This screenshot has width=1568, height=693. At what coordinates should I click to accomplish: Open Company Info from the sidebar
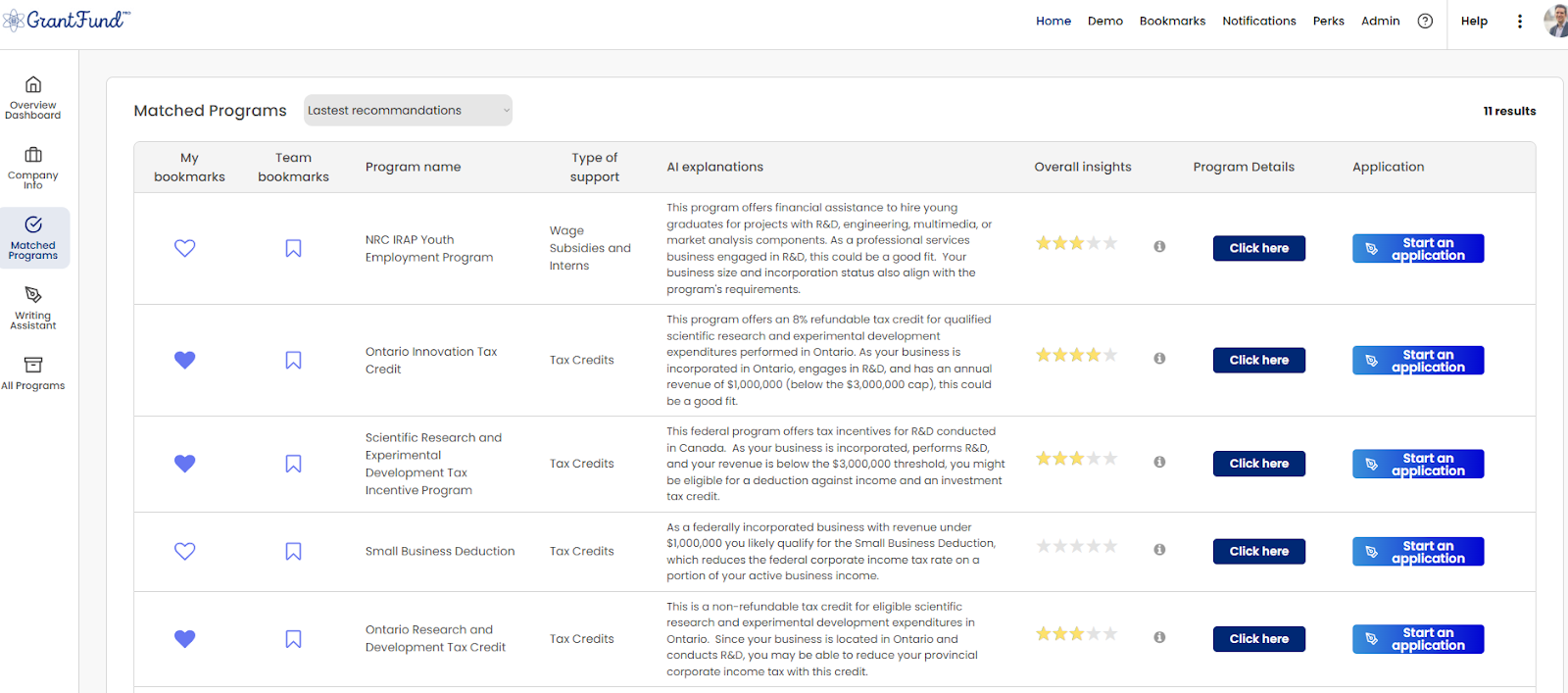[33, 168]
